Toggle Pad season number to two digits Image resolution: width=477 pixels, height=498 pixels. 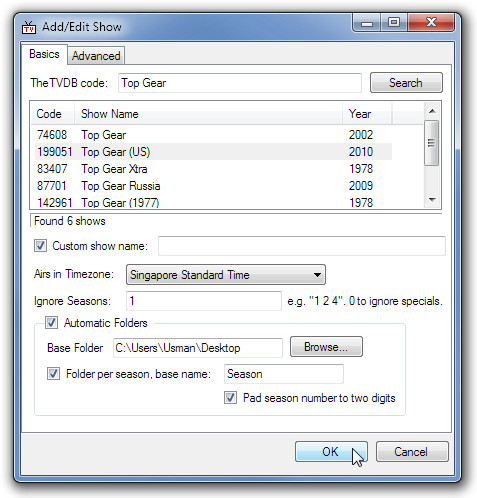230,398
